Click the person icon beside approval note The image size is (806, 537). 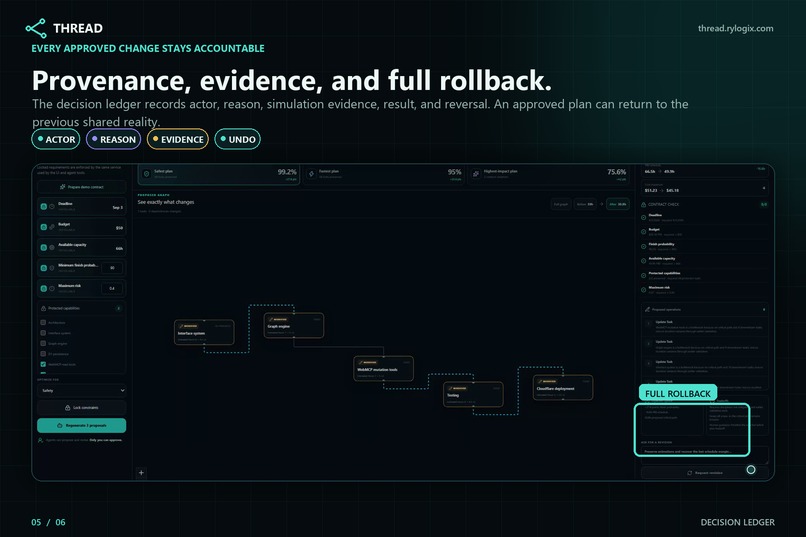[x=41, y=440]
